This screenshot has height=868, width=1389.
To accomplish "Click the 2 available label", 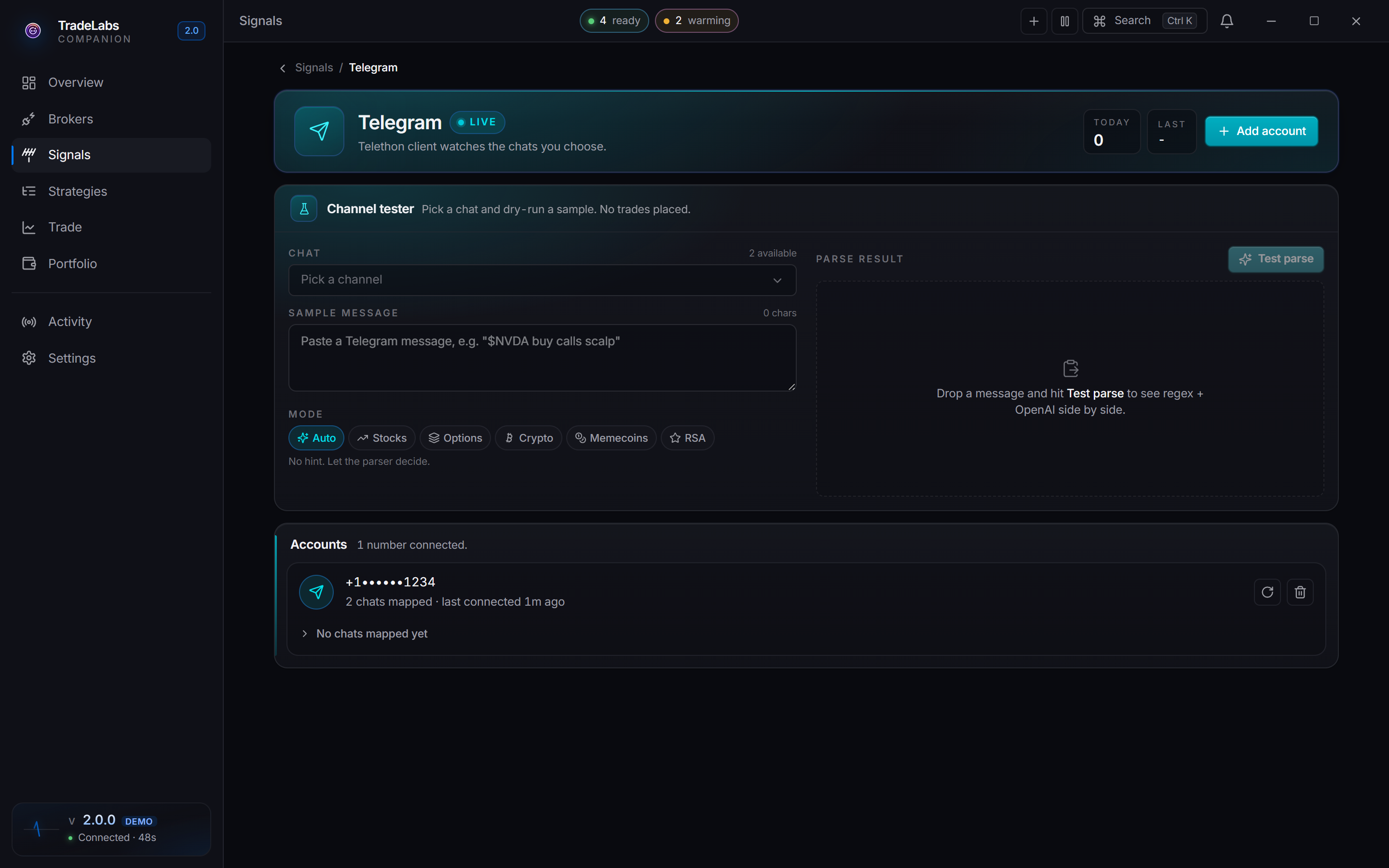I will pyautogui.click(x=773, y=253).
